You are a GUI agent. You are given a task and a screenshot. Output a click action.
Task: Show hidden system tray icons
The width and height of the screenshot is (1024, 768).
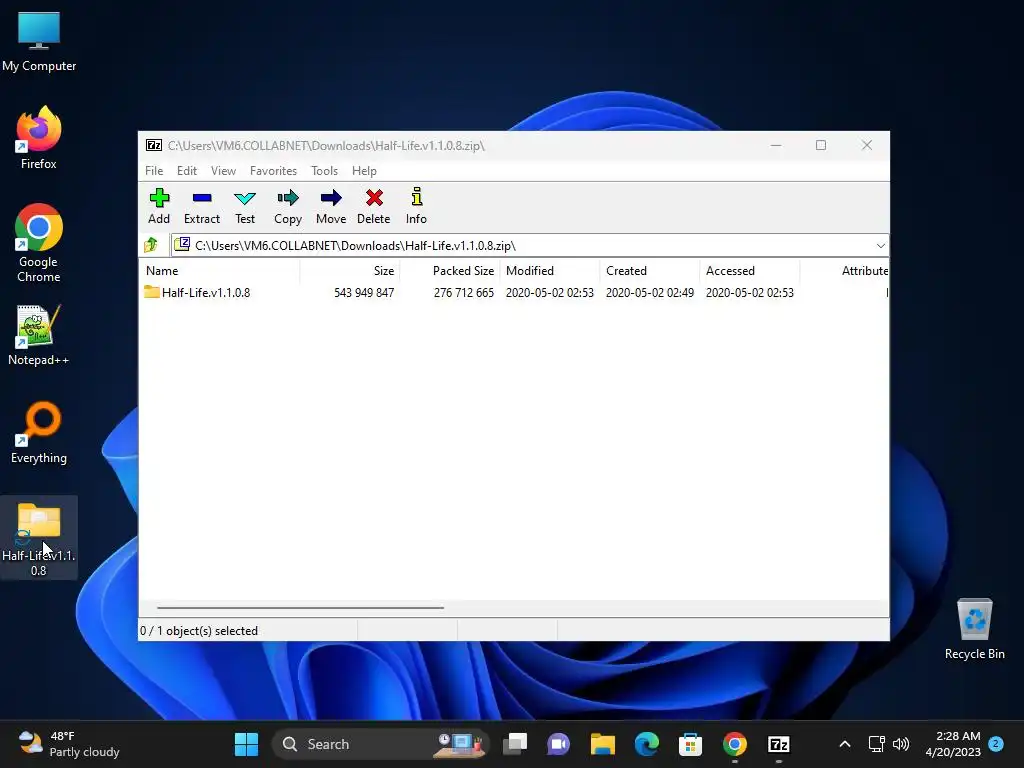click(x=844, y=744)
